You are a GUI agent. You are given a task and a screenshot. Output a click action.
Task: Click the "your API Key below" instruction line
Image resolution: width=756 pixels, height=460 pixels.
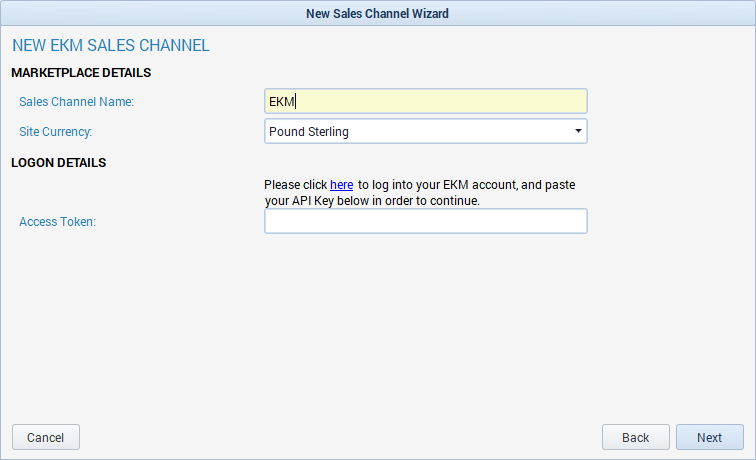click(372, 201)
